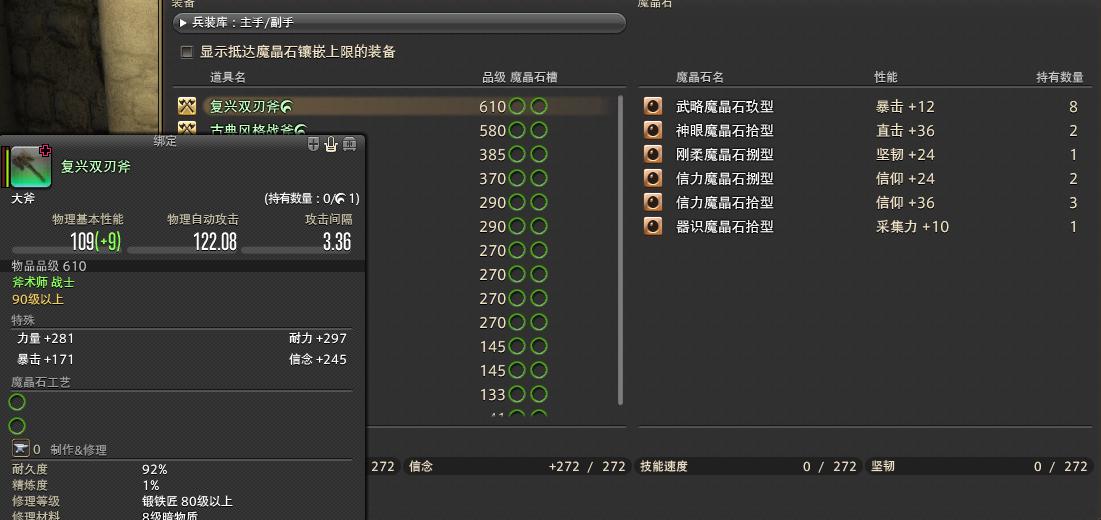Click the glamour dresser icon in the tooltip

pyautogui.click(x=331, y=144)
